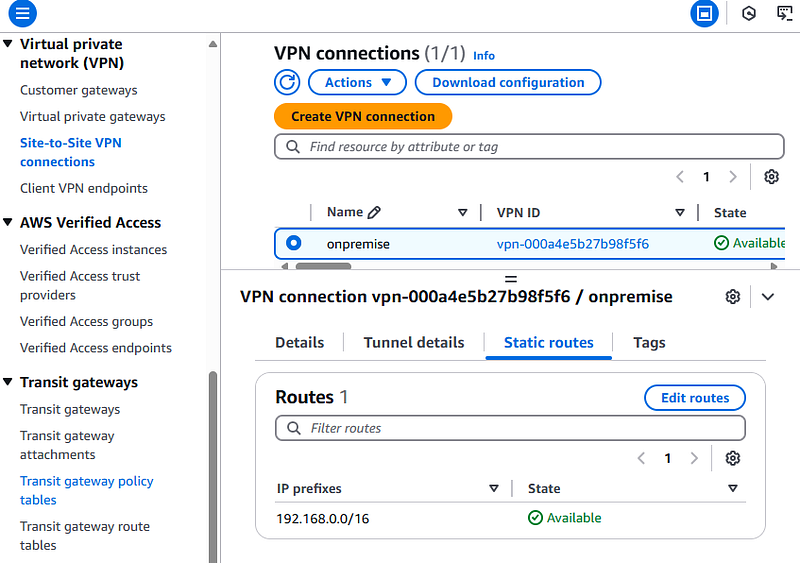This screenshot has height=563, width=800.
Task: Open CloudShell terminal icon in top bar
Action: [x=784, y=13]
